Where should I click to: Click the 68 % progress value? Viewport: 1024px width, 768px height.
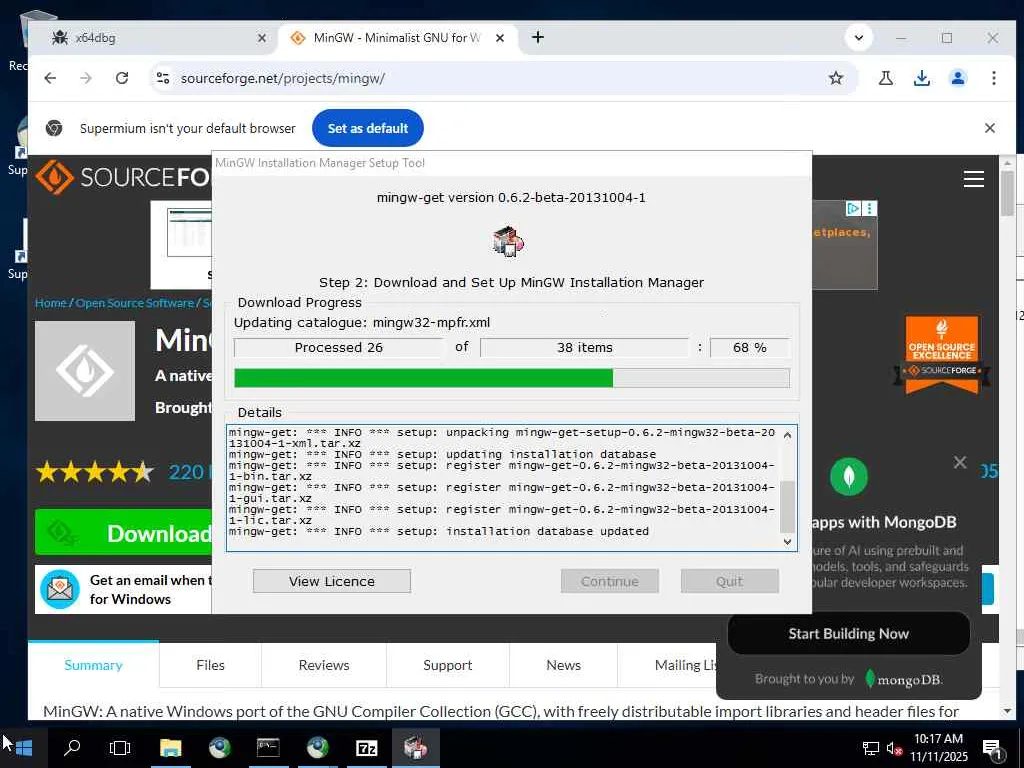point(750,347)
